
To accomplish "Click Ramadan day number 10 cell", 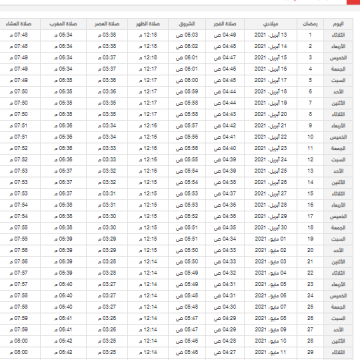I will coord(310,137).
